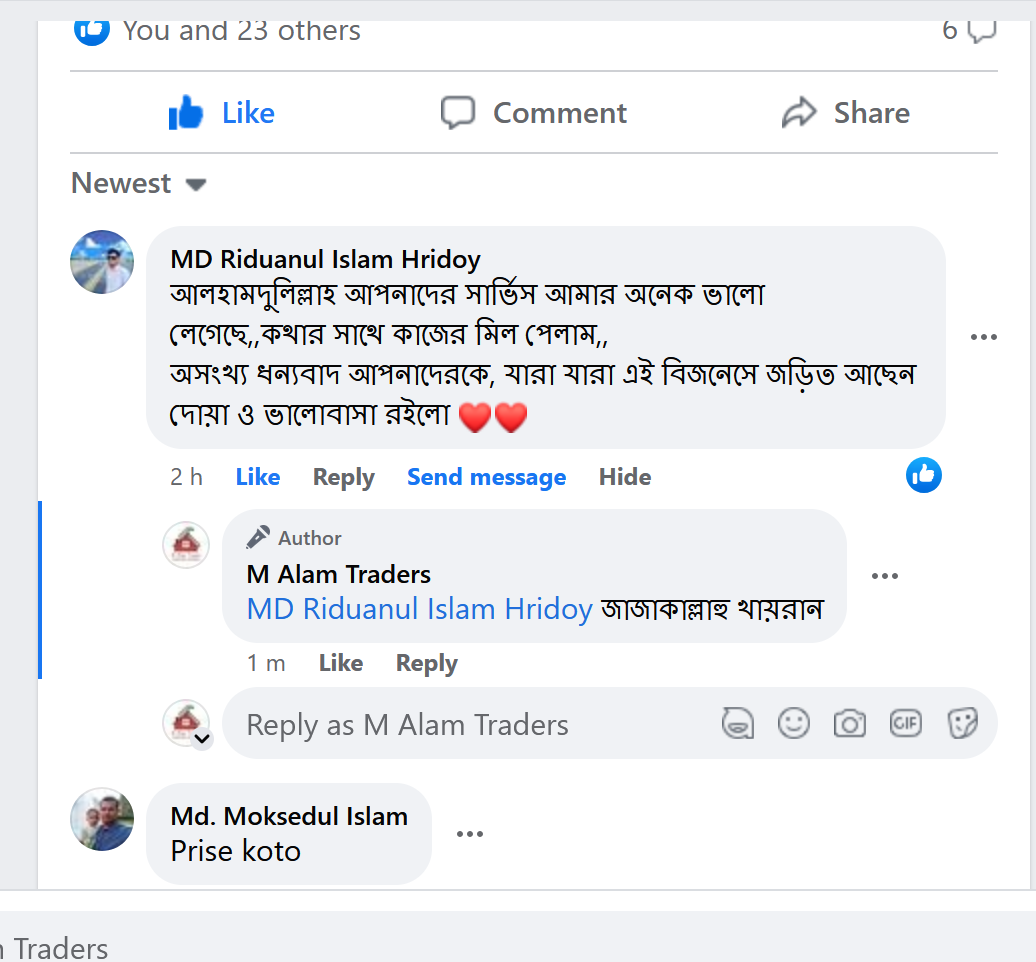Open the GIF picker icon
The width and height of the screenshot is (1036, 962).
(x=905, y=723)
